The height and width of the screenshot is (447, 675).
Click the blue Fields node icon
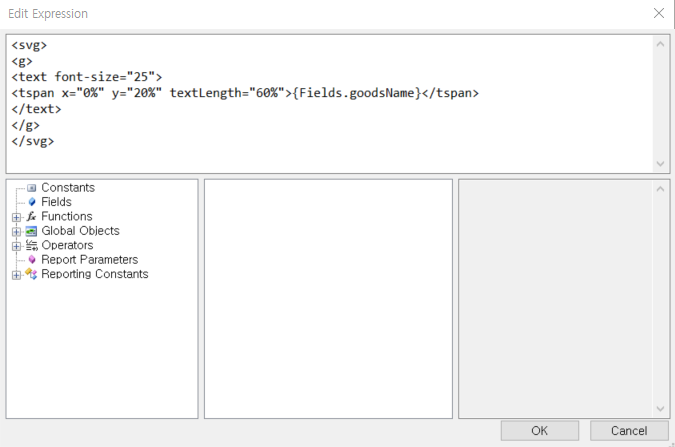click(32, 202)
